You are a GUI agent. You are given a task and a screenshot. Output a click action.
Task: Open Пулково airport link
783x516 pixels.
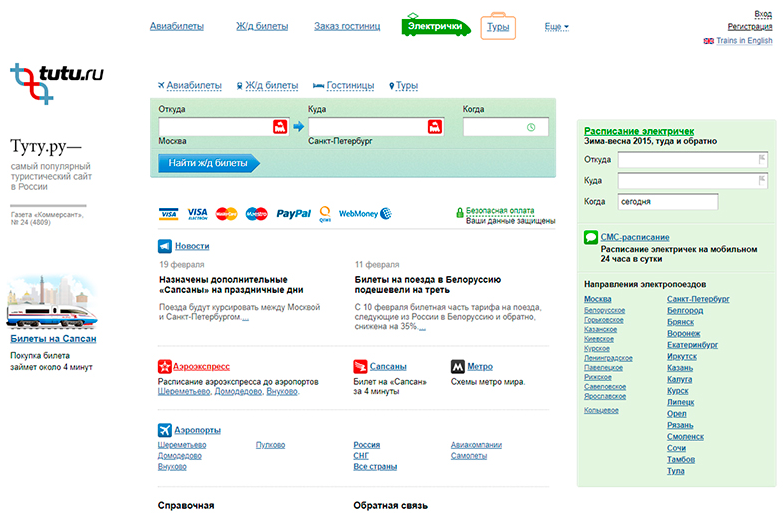(x=270, y=445)
